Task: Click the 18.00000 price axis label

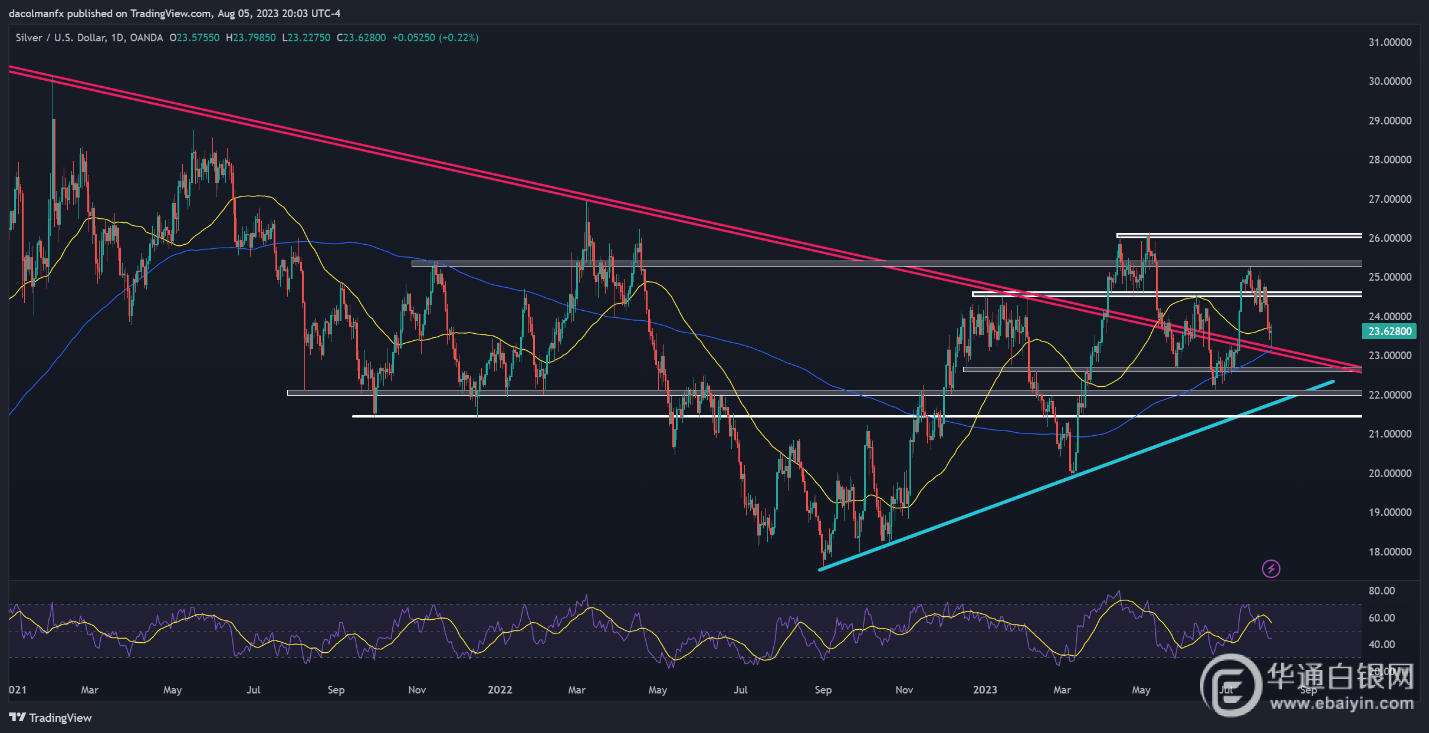Action: pos(1387,552)
